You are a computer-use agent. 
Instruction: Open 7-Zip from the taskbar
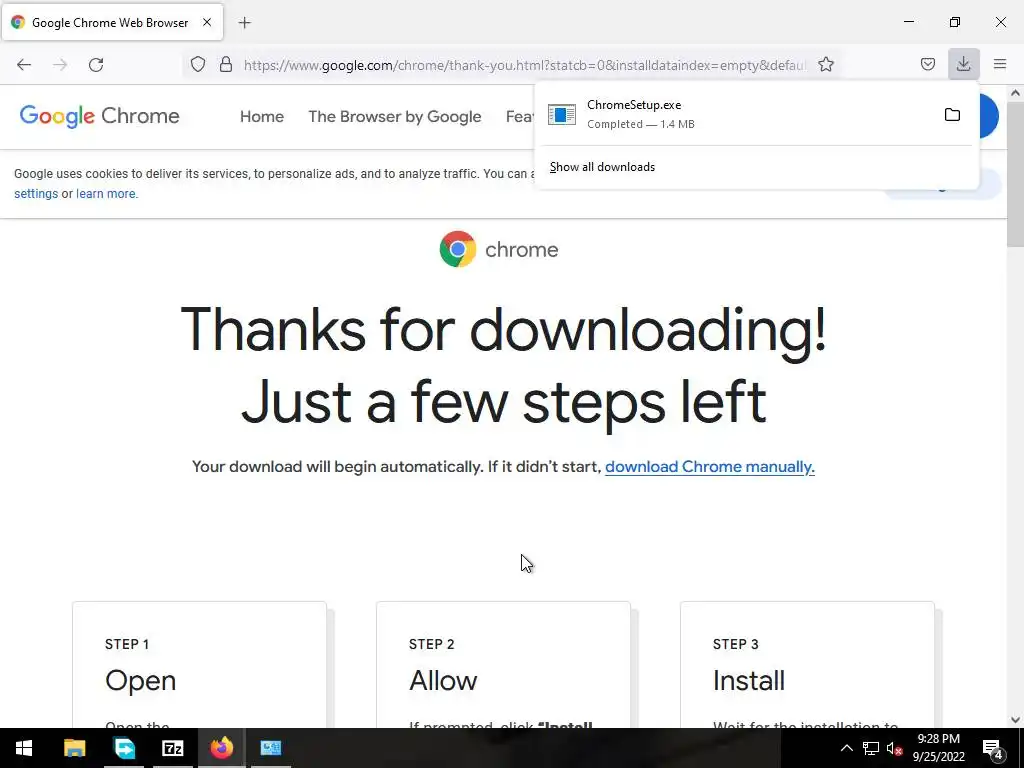pyautogui.click(x=172, y=748)
